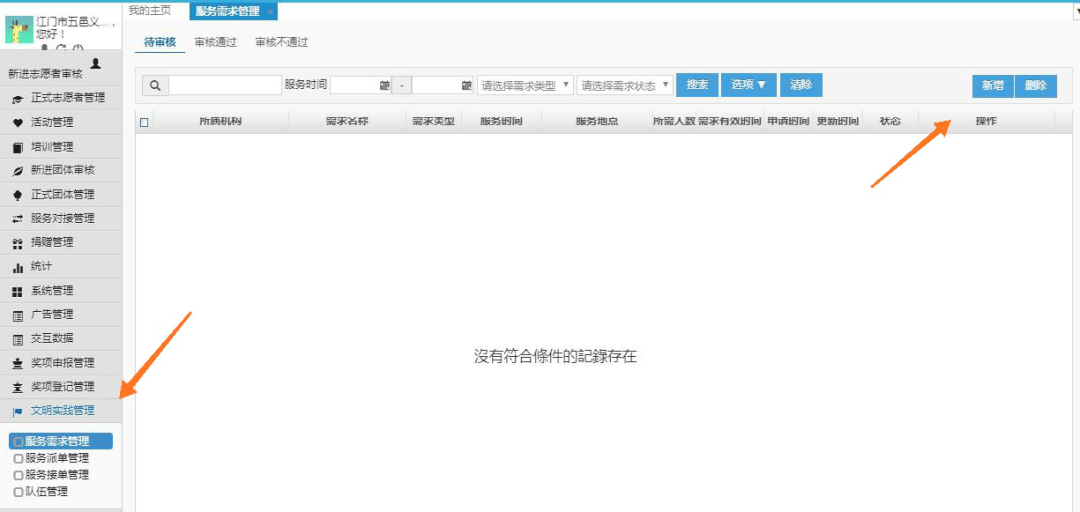Click the list icon beside 广告管理
Screen dimensions: 1080x512
point(18,316)
